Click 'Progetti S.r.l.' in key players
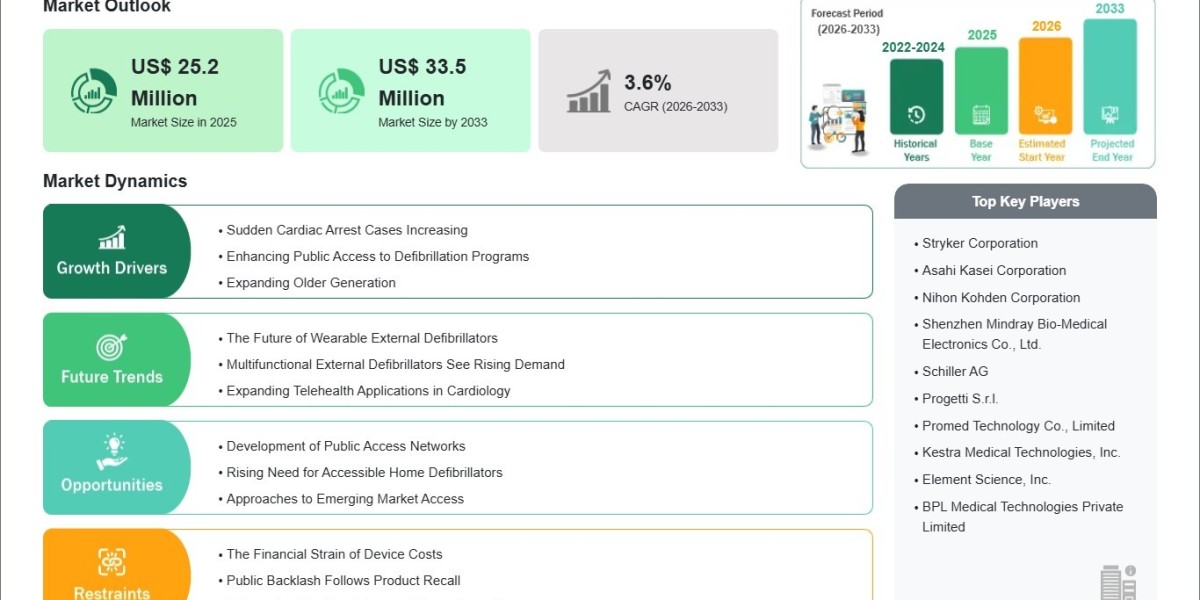This screenshot has height=600, width=1200. coord(960,398)
